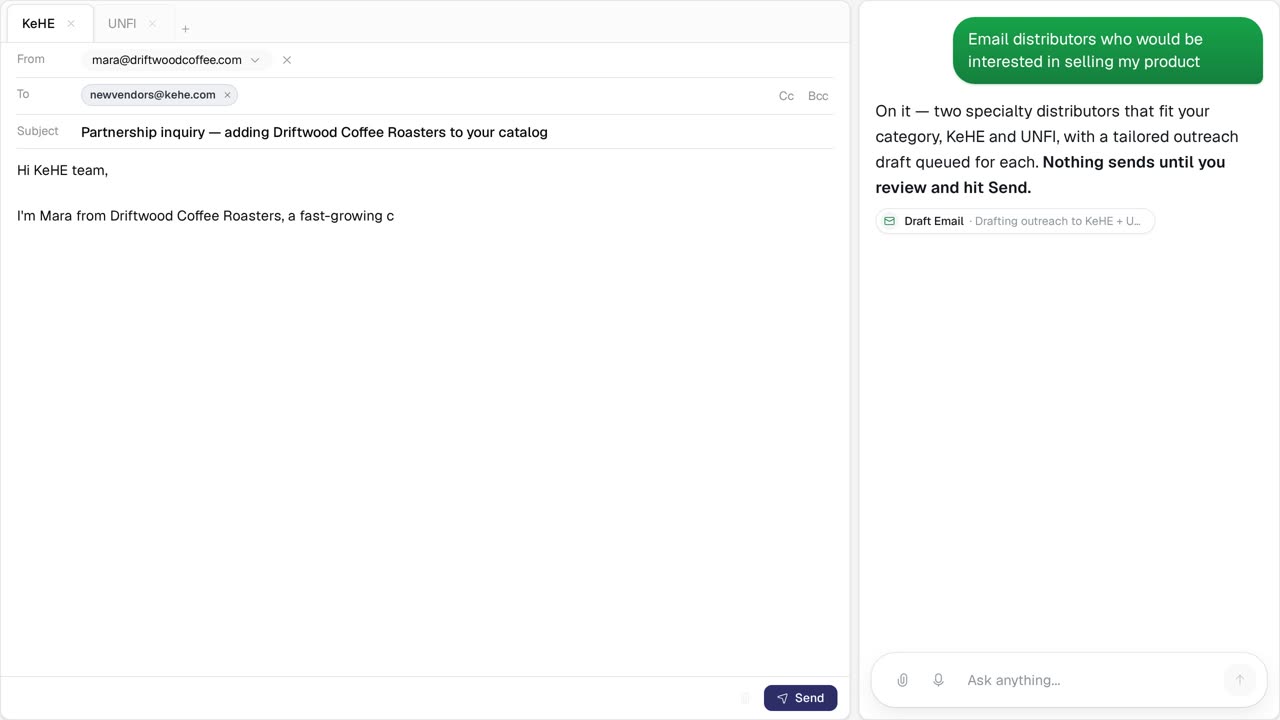This screenshot has height=720, width=1280.
Task: Add a Bcc recipient line
Action: point(818,96)
